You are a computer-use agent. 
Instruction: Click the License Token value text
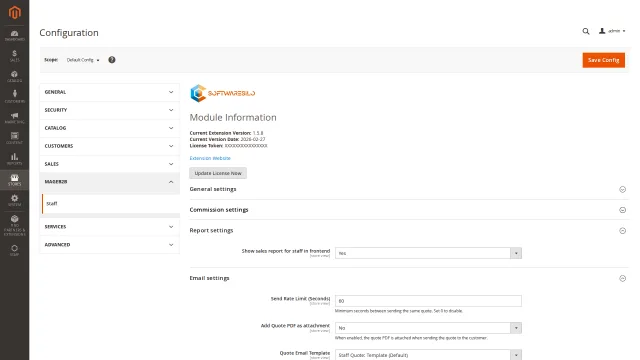(246, 146)
